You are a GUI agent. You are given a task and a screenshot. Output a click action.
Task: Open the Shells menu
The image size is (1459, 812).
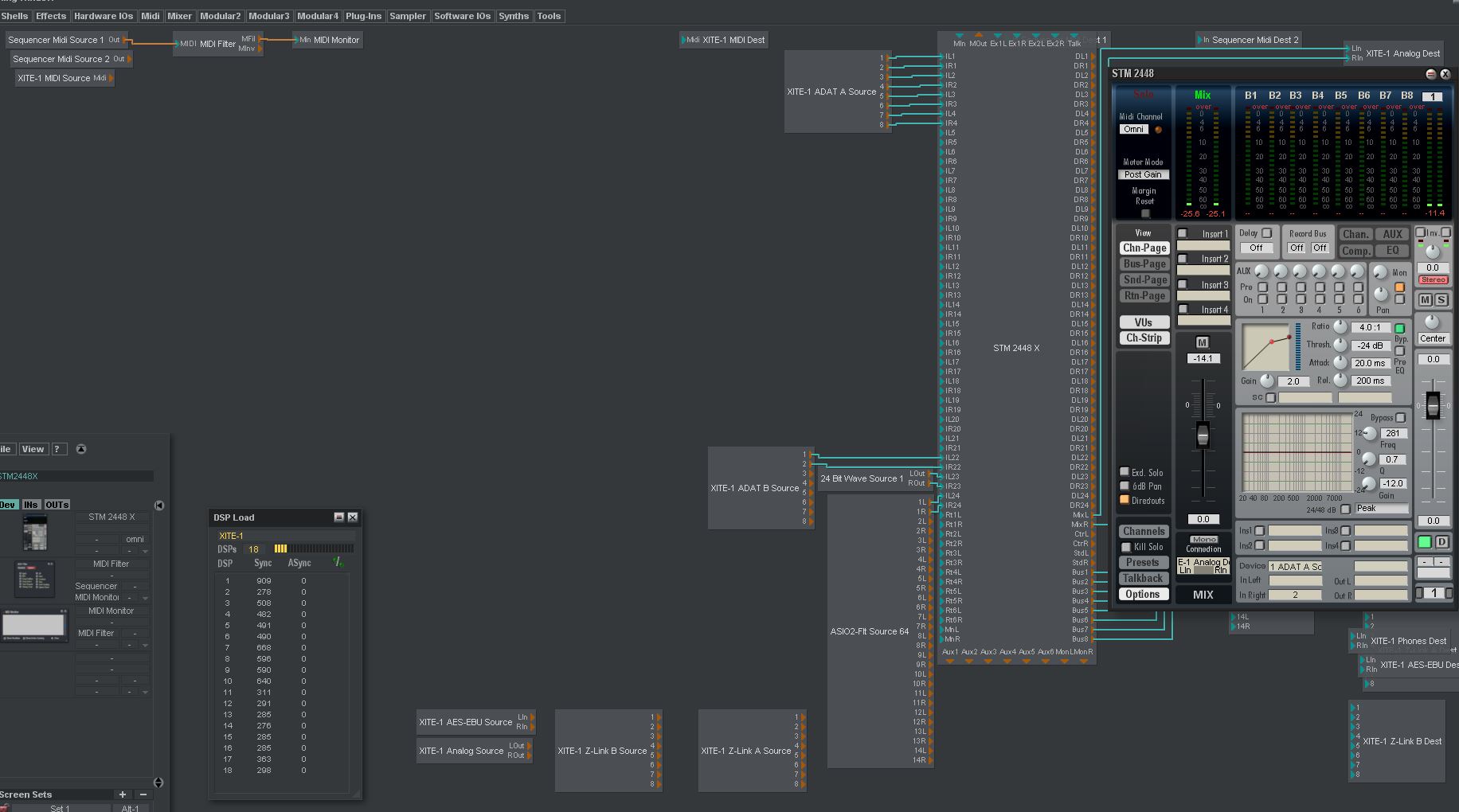(x=14, y=16)
